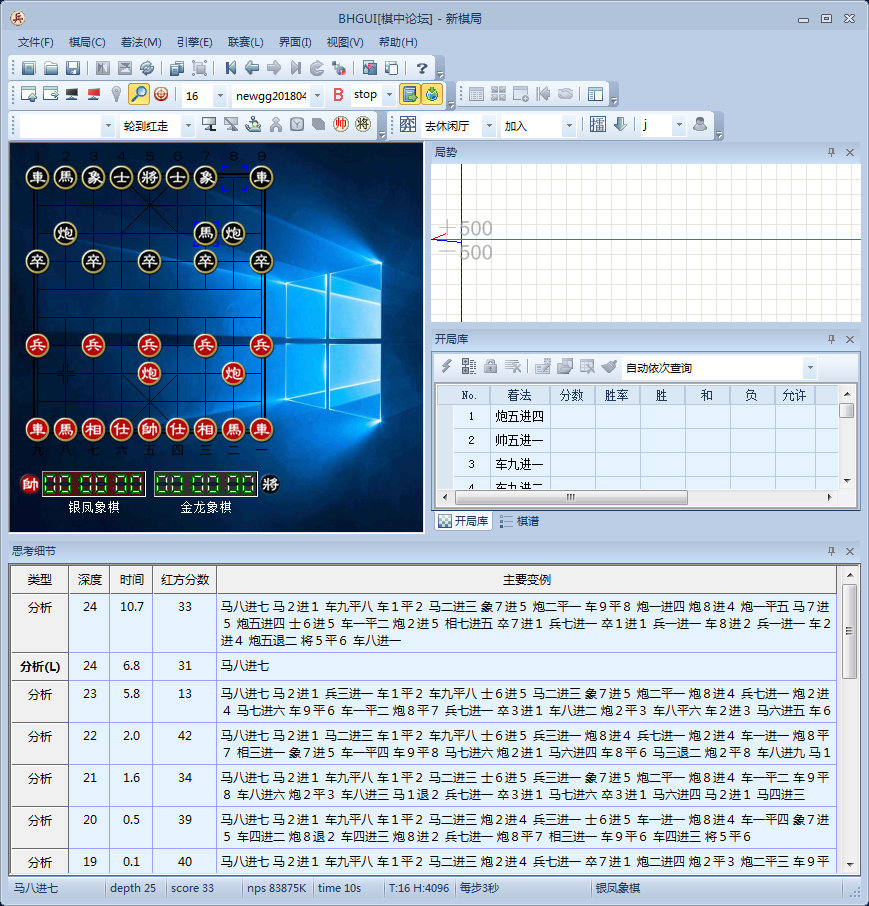Click the 类型 column header

[x=39, y=580]
